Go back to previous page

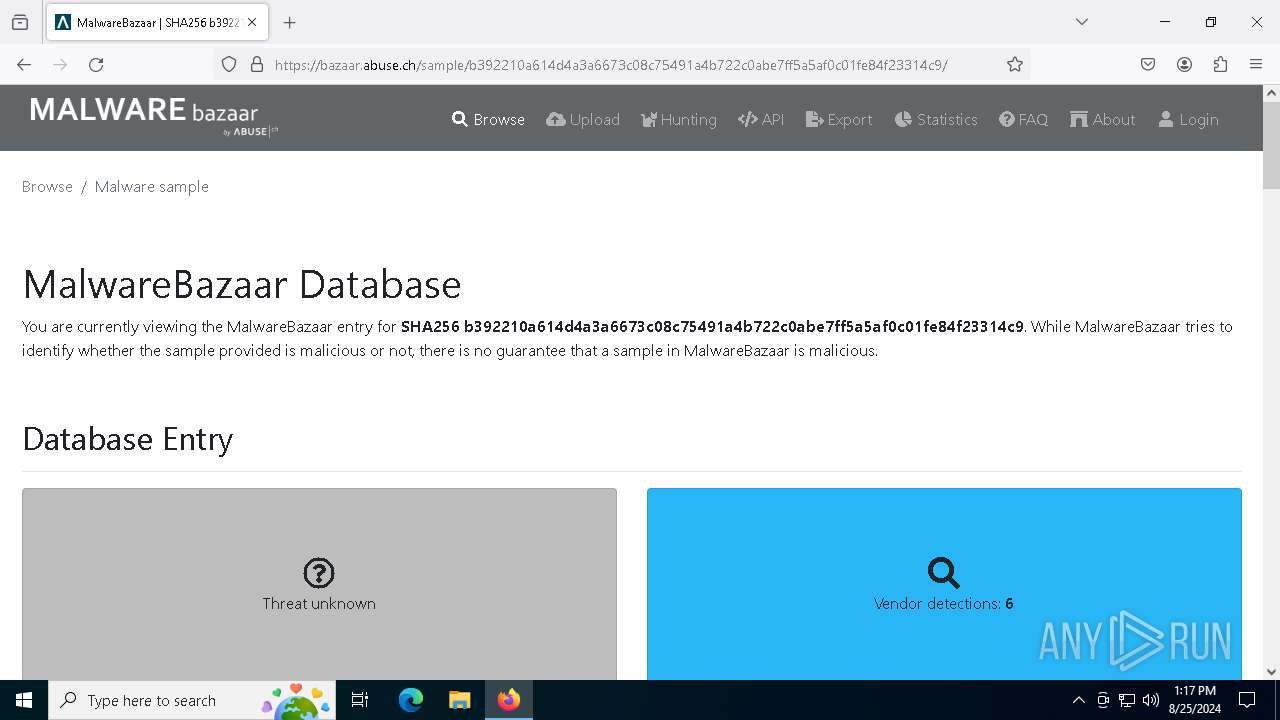pos(24,64)
